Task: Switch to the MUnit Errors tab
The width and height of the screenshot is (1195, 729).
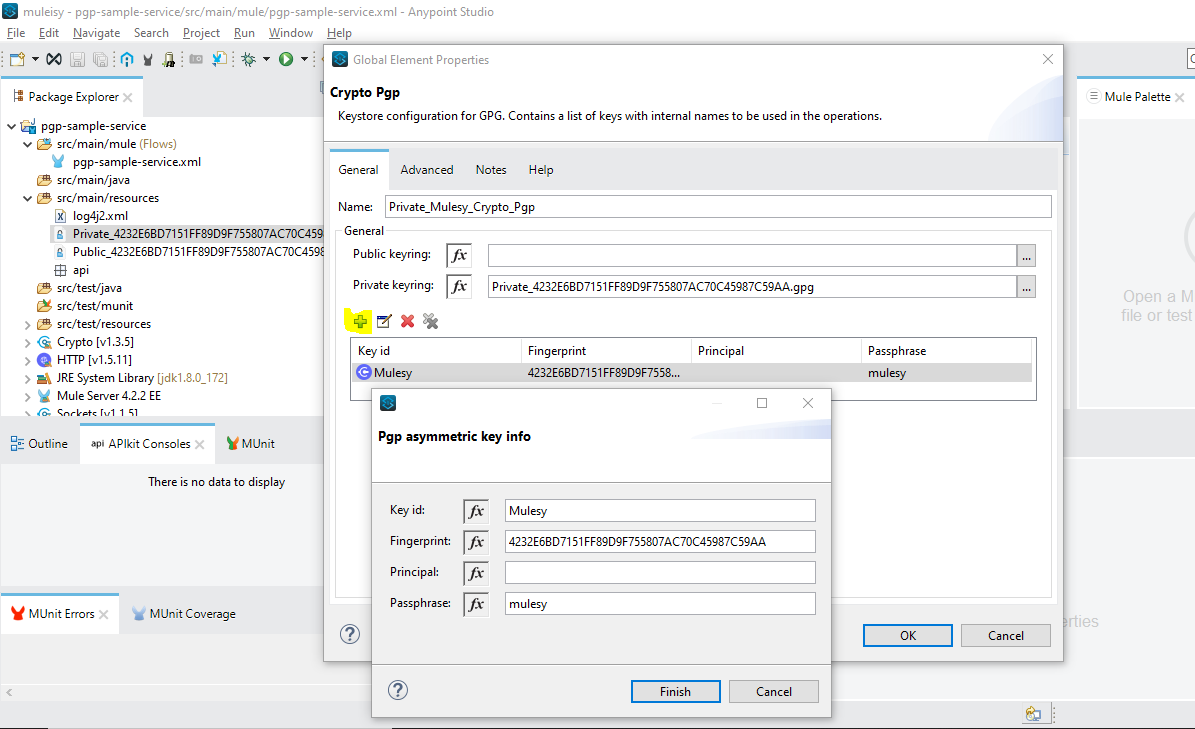Action: coord(60,614)
